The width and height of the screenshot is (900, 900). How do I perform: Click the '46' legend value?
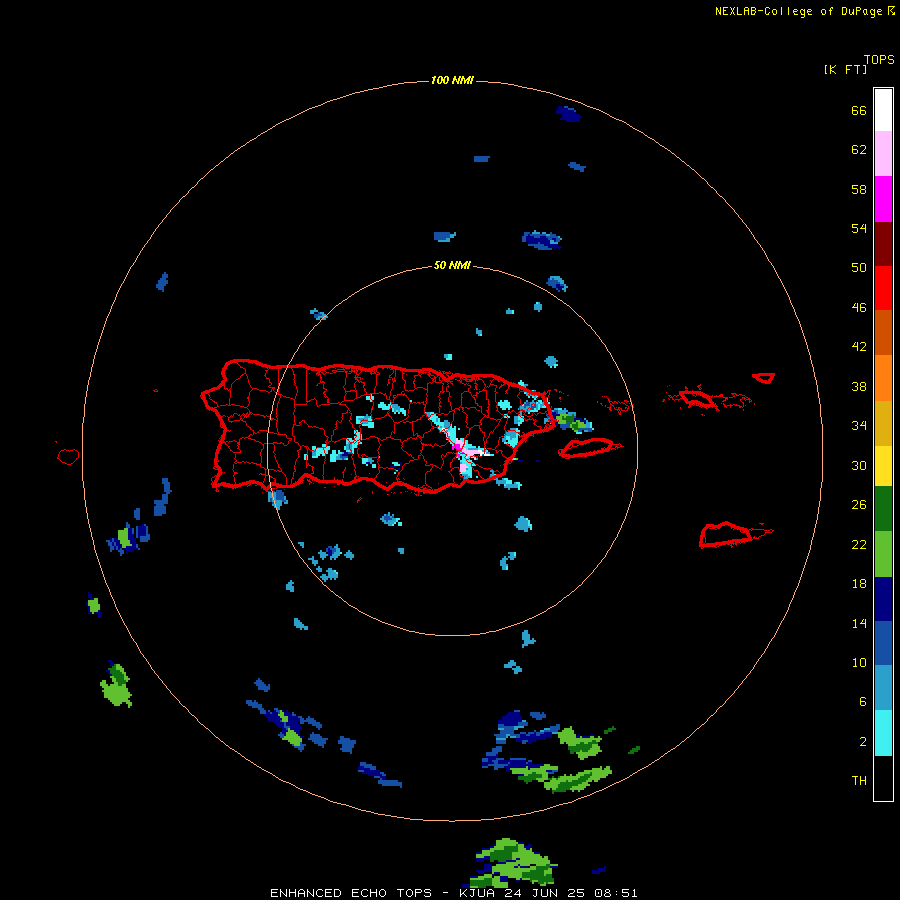pyautogui.click(x=859, y=308)
